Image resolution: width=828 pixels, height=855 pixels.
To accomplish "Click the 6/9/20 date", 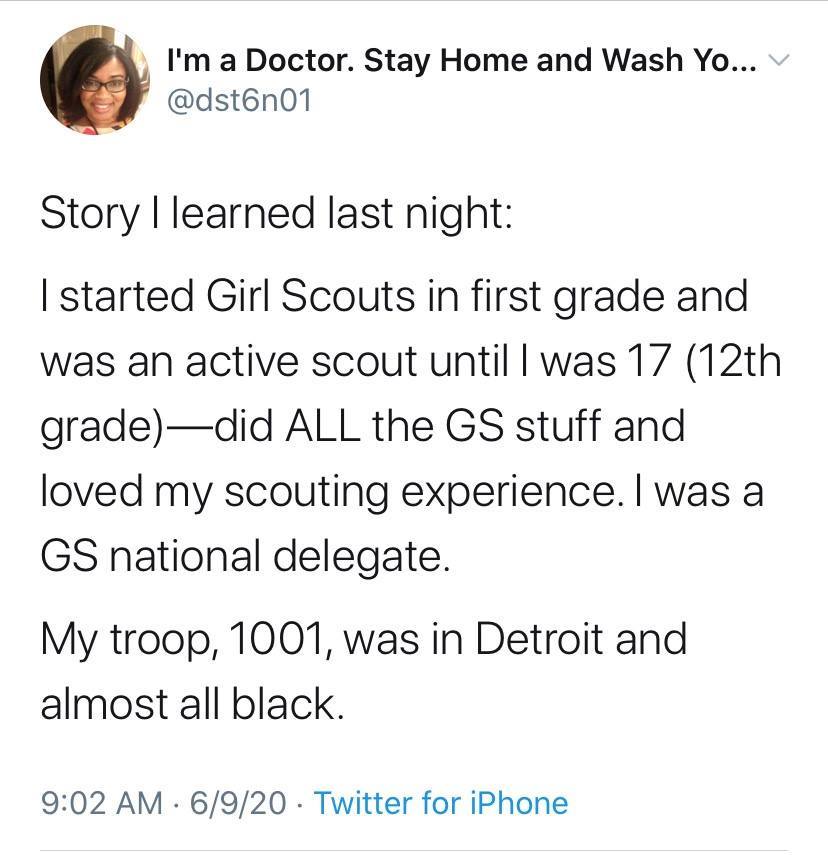I will pos(240,802).
